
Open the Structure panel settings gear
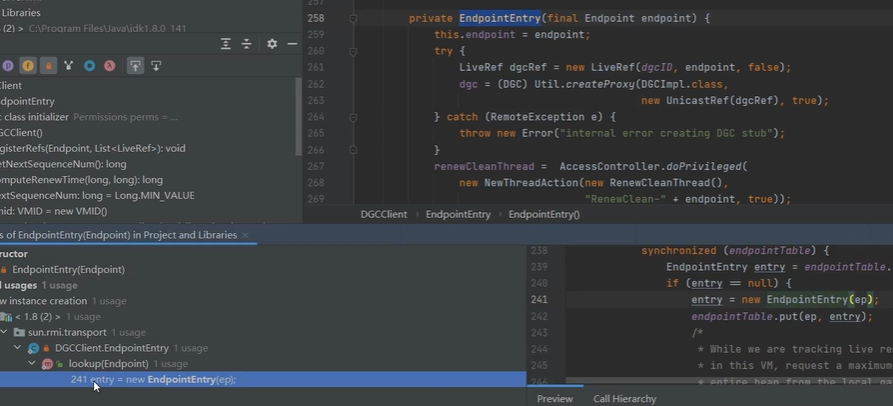(x=272, y=44)
